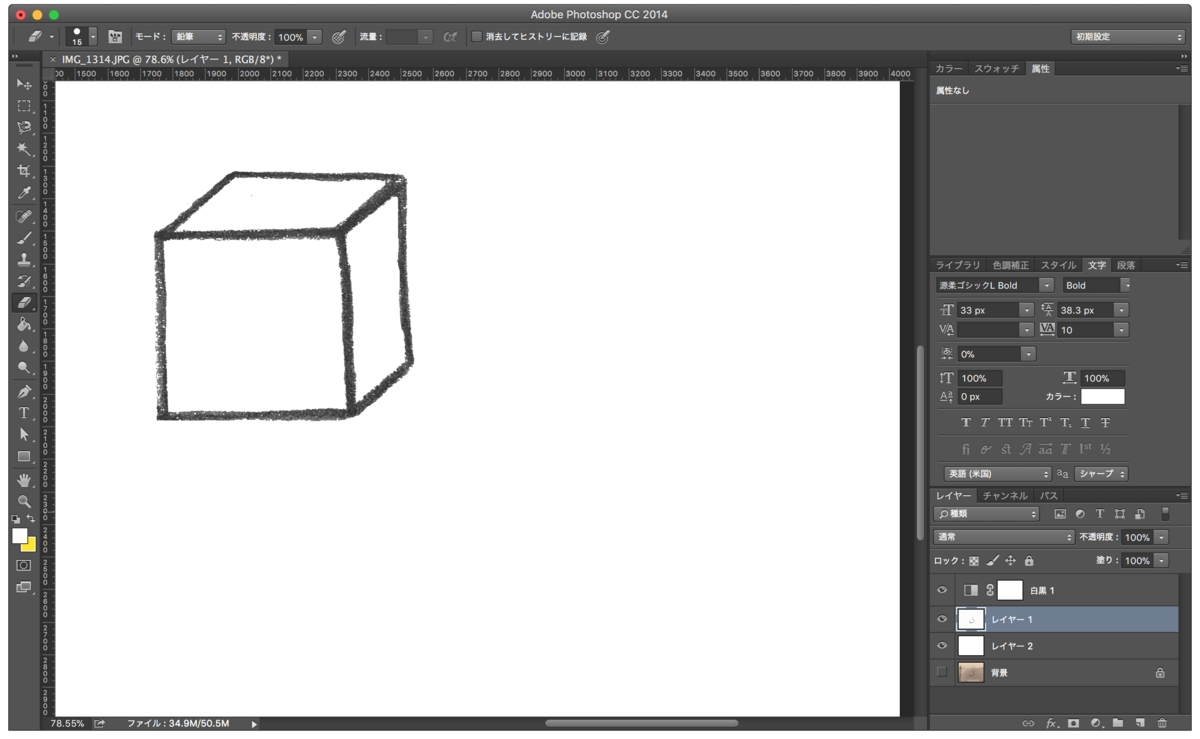
Task: Select the Zoom tool
Action: tap(24, 502)
